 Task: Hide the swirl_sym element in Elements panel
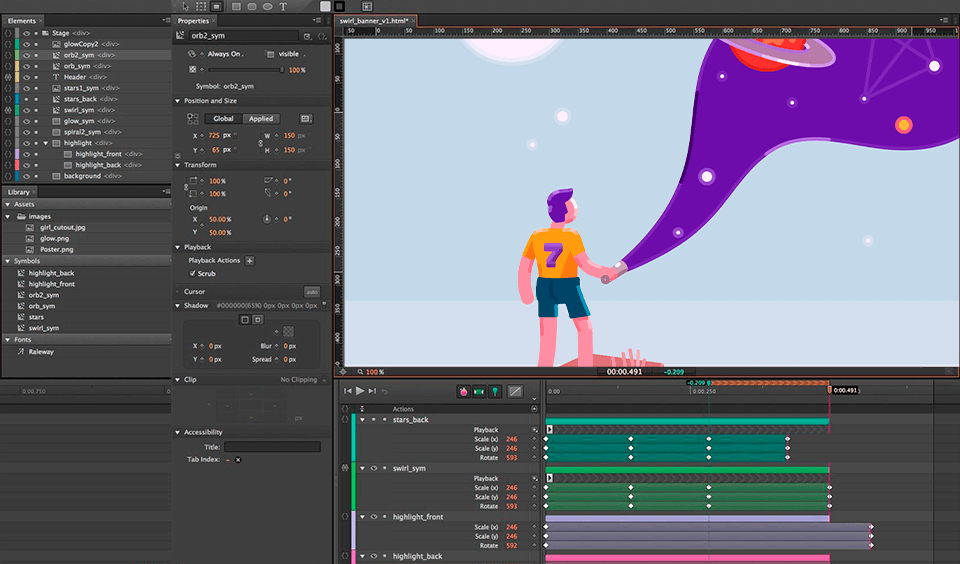coord(26,110)
